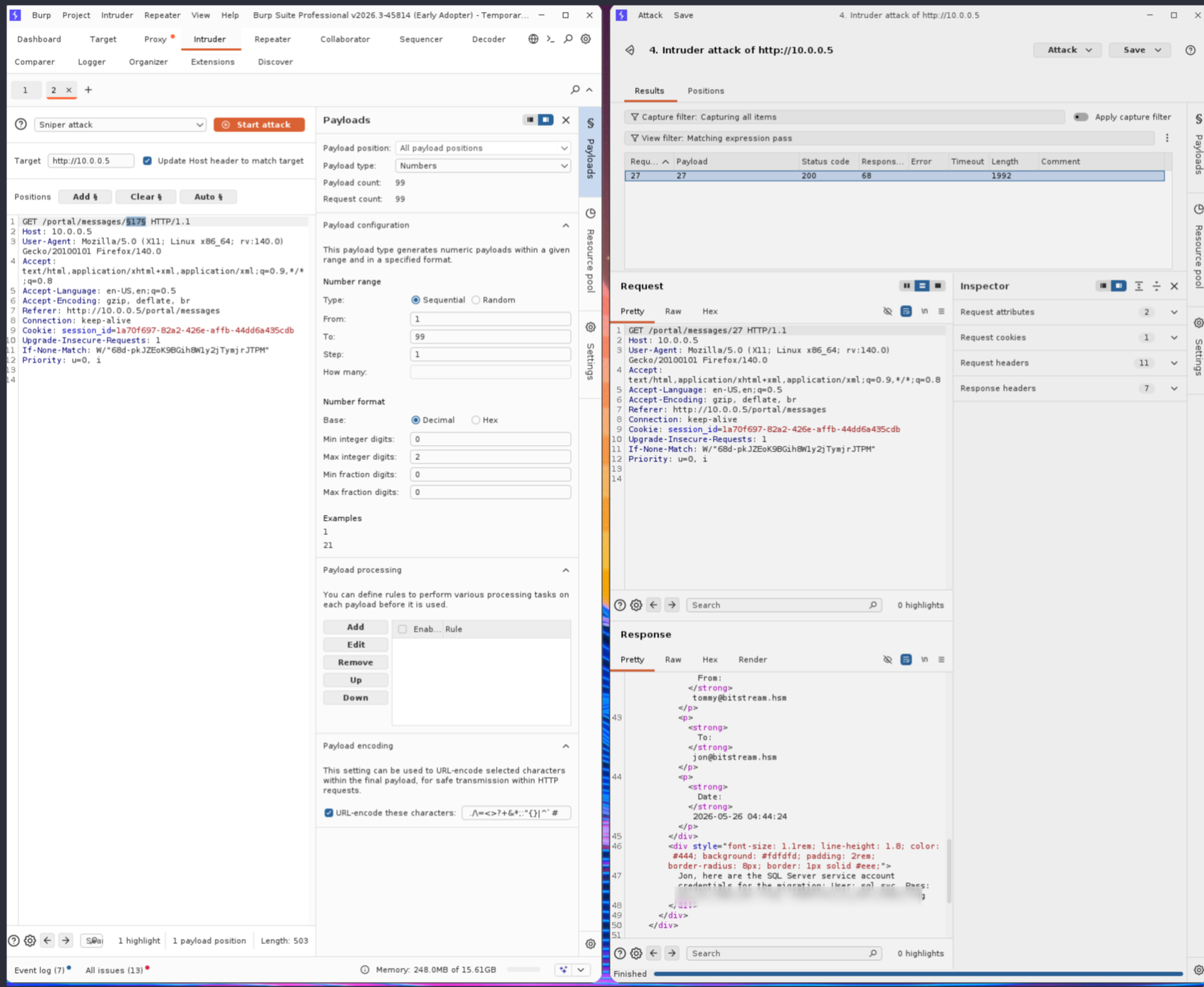Toggle URL-encode these characters checkbox
The height and width of the screenshot is (987, 1204).
click(329, 813)
